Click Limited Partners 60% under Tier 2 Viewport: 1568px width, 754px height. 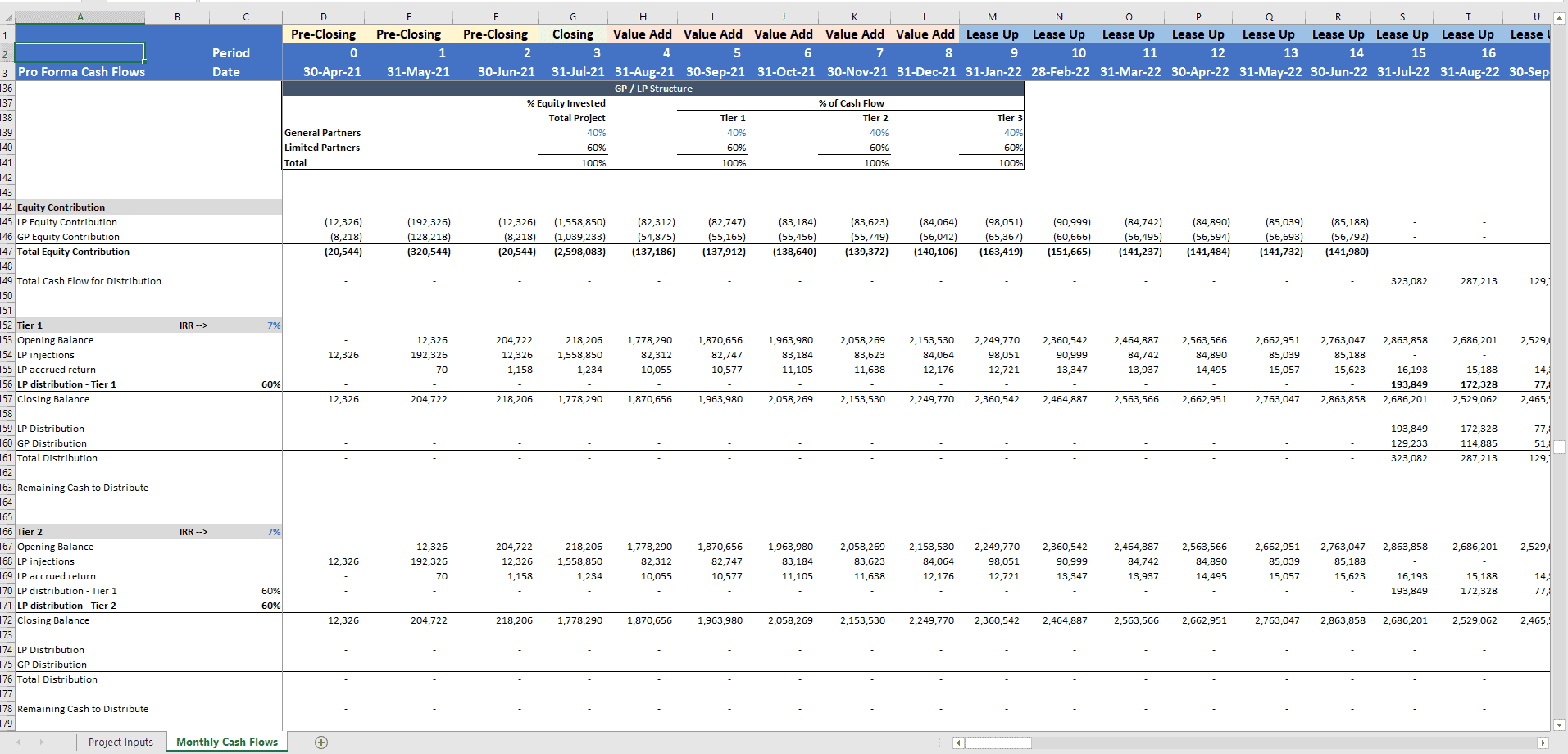(879, 148)
